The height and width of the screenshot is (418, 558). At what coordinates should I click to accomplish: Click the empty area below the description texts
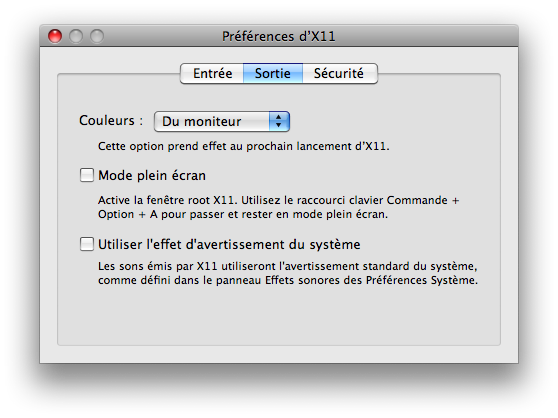279,317
